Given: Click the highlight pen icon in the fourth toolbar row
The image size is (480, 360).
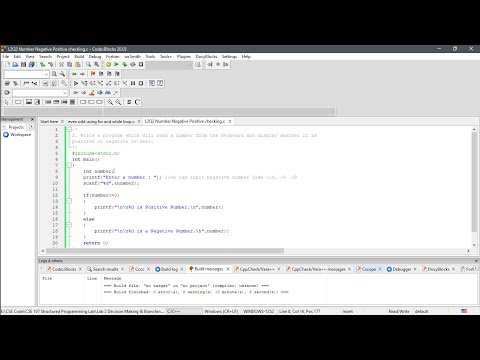Looking at the screenshot, I should [x=92, y=93].
